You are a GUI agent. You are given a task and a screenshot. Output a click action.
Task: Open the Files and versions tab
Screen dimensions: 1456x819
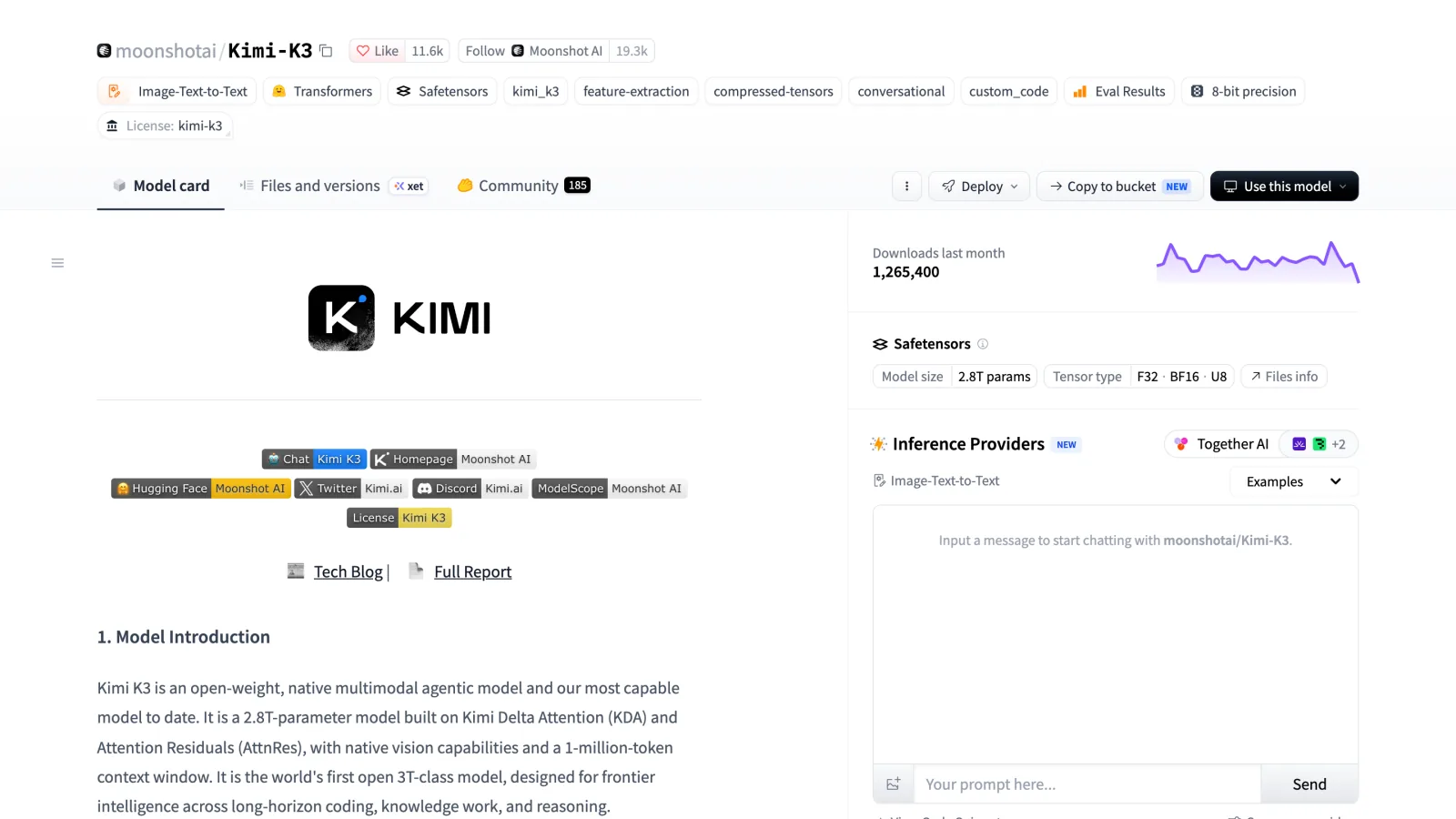[333, 186]
